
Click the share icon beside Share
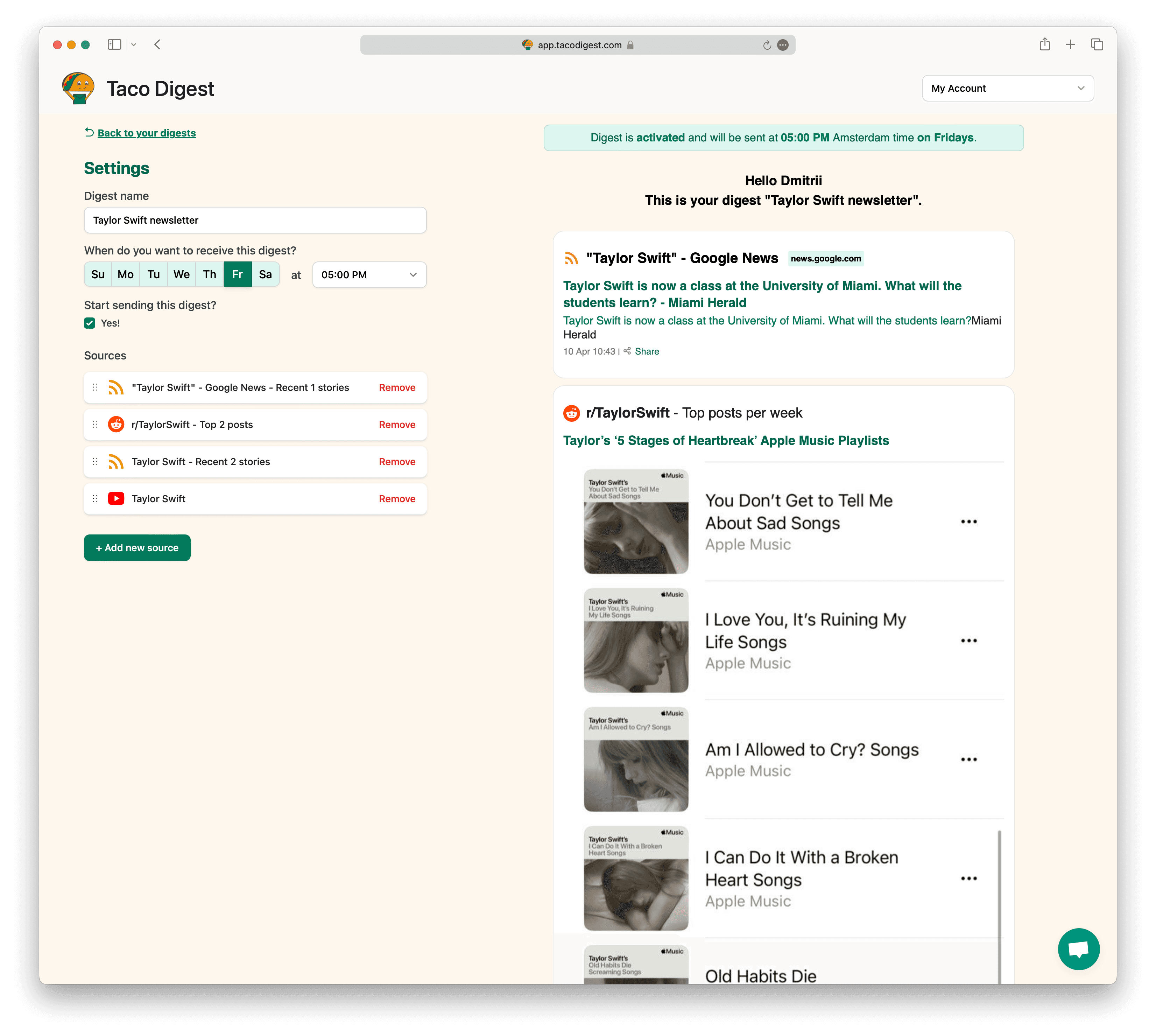click(627, 351)
